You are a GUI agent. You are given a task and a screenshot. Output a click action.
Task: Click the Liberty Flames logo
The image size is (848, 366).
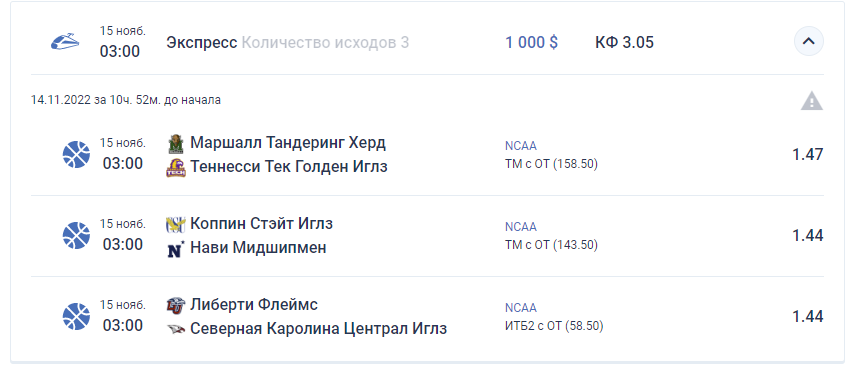tap(176, 305)
